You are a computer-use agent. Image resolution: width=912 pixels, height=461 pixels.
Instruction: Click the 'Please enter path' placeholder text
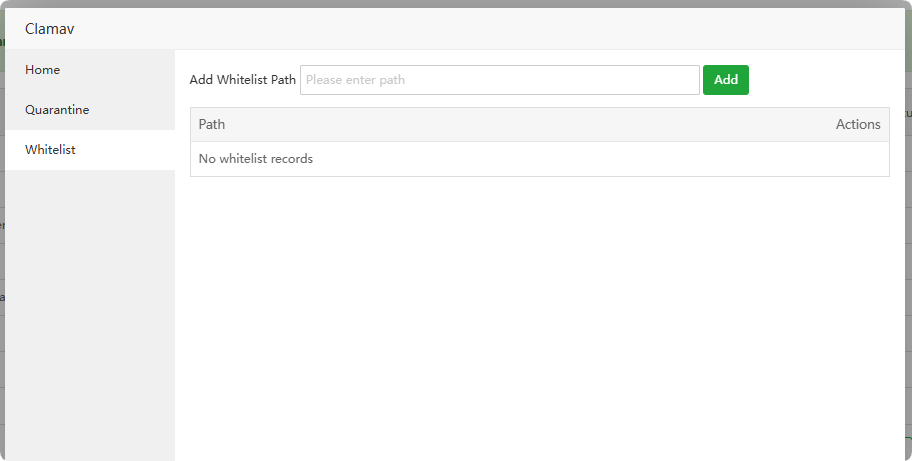pos(356,80)
